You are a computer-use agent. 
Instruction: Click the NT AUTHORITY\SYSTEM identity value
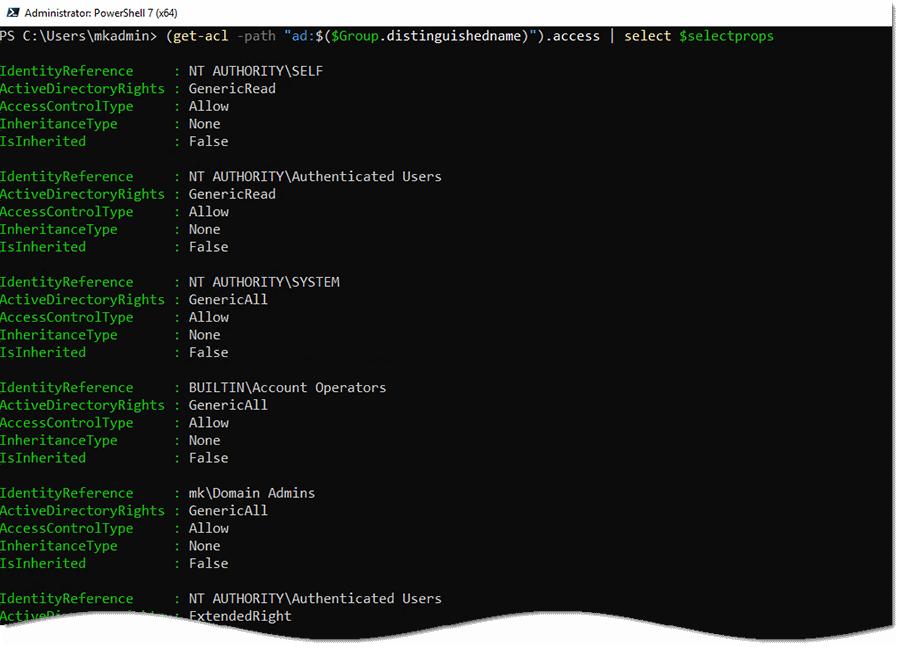click(264, 282)
